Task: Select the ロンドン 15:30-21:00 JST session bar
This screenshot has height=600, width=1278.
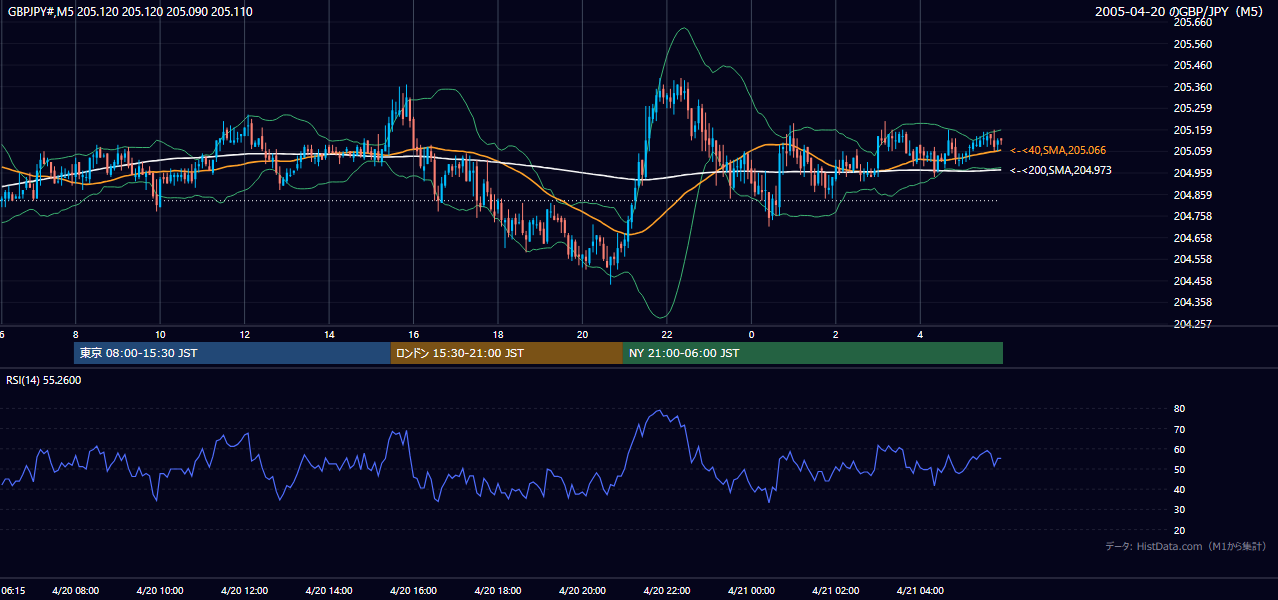Action: pos(507,353)
